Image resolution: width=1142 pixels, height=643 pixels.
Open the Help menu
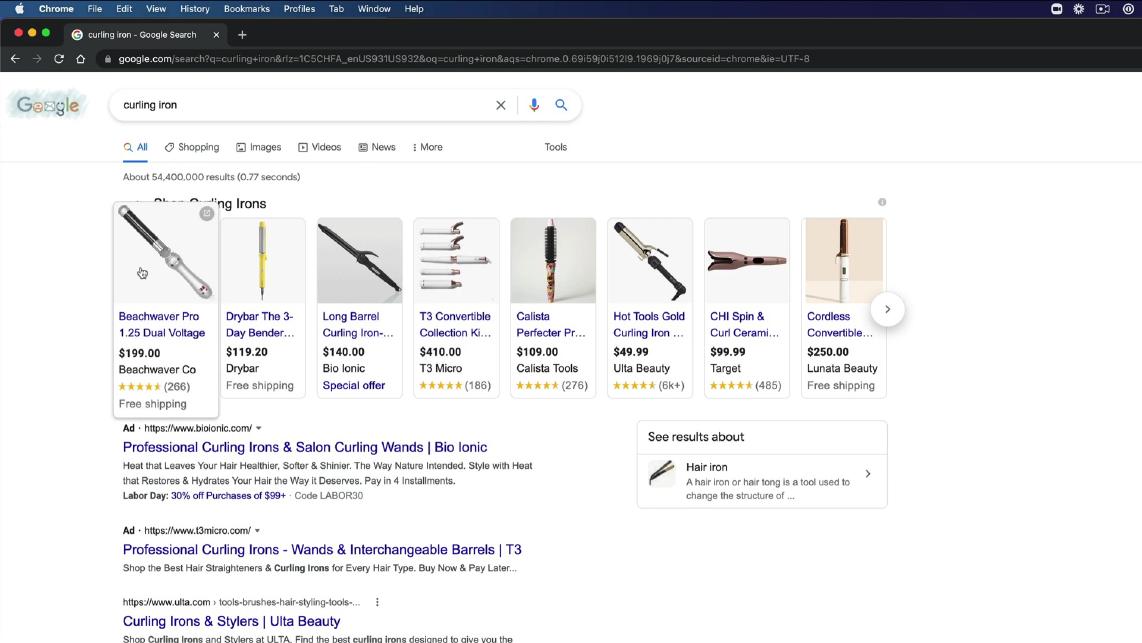pyautogui.click(x=414, y=9)
